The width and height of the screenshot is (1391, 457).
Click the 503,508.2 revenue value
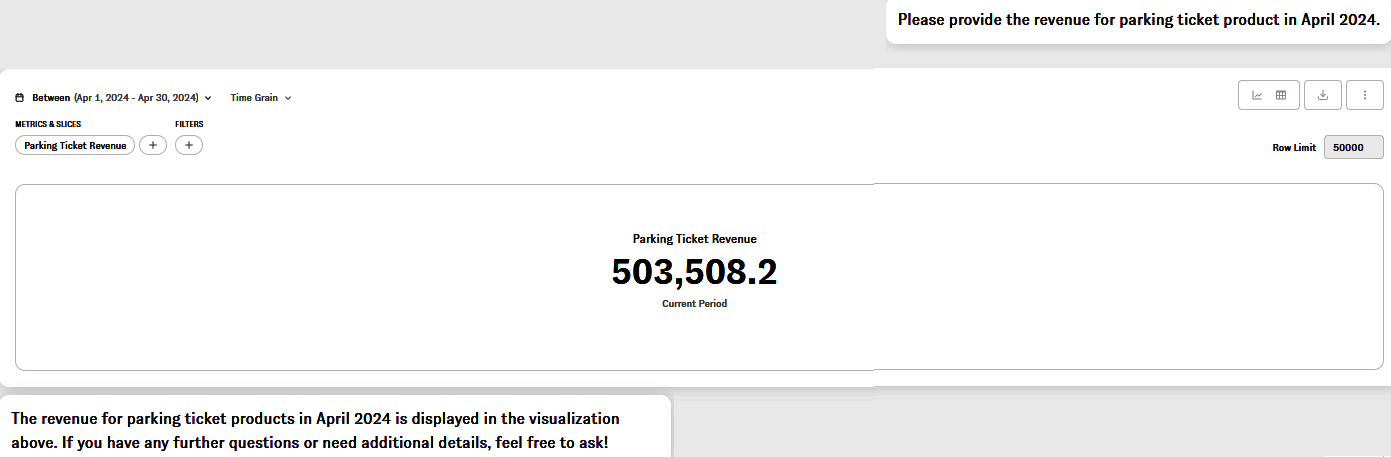694,272
